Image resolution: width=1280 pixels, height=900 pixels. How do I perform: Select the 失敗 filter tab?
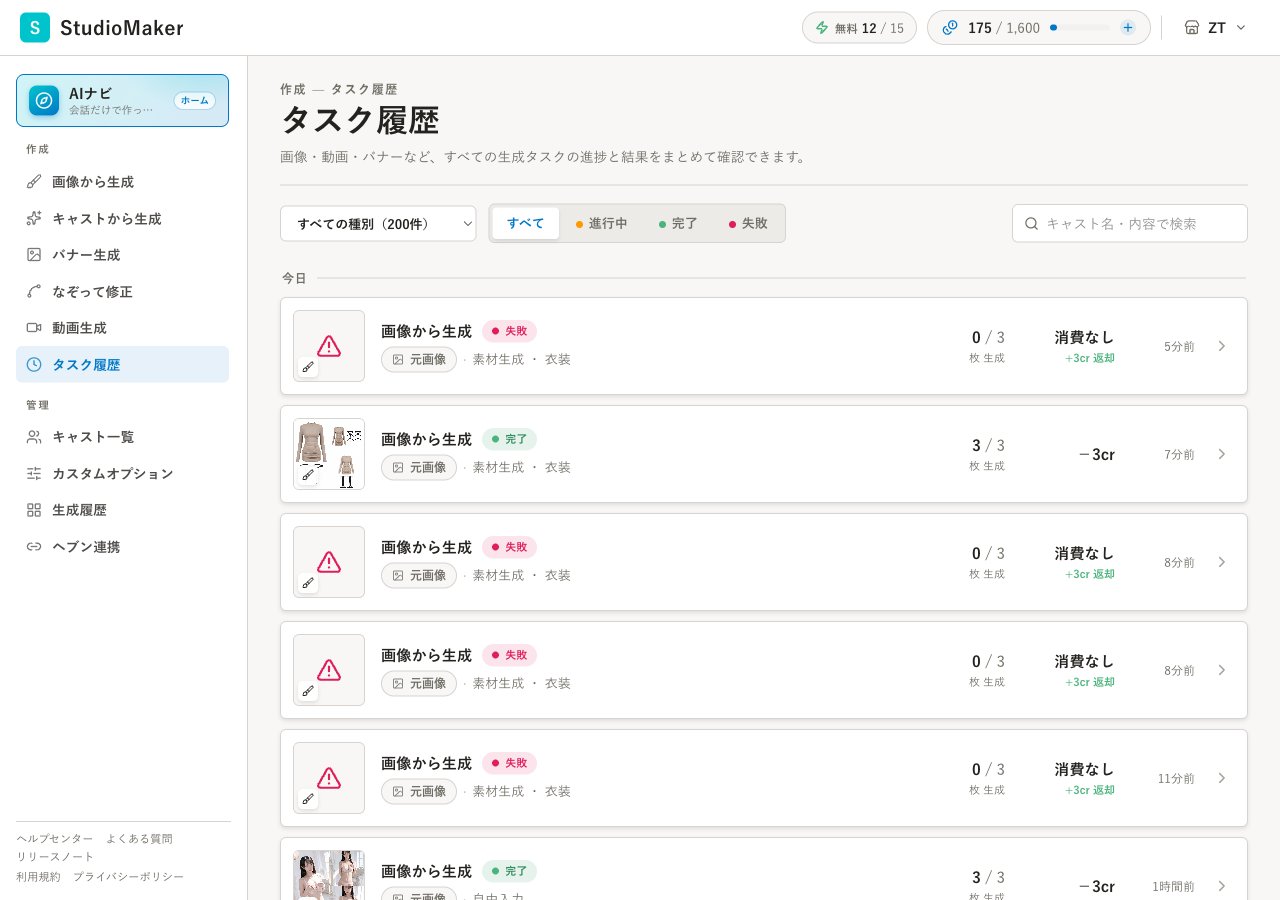[x=748, y=223]
